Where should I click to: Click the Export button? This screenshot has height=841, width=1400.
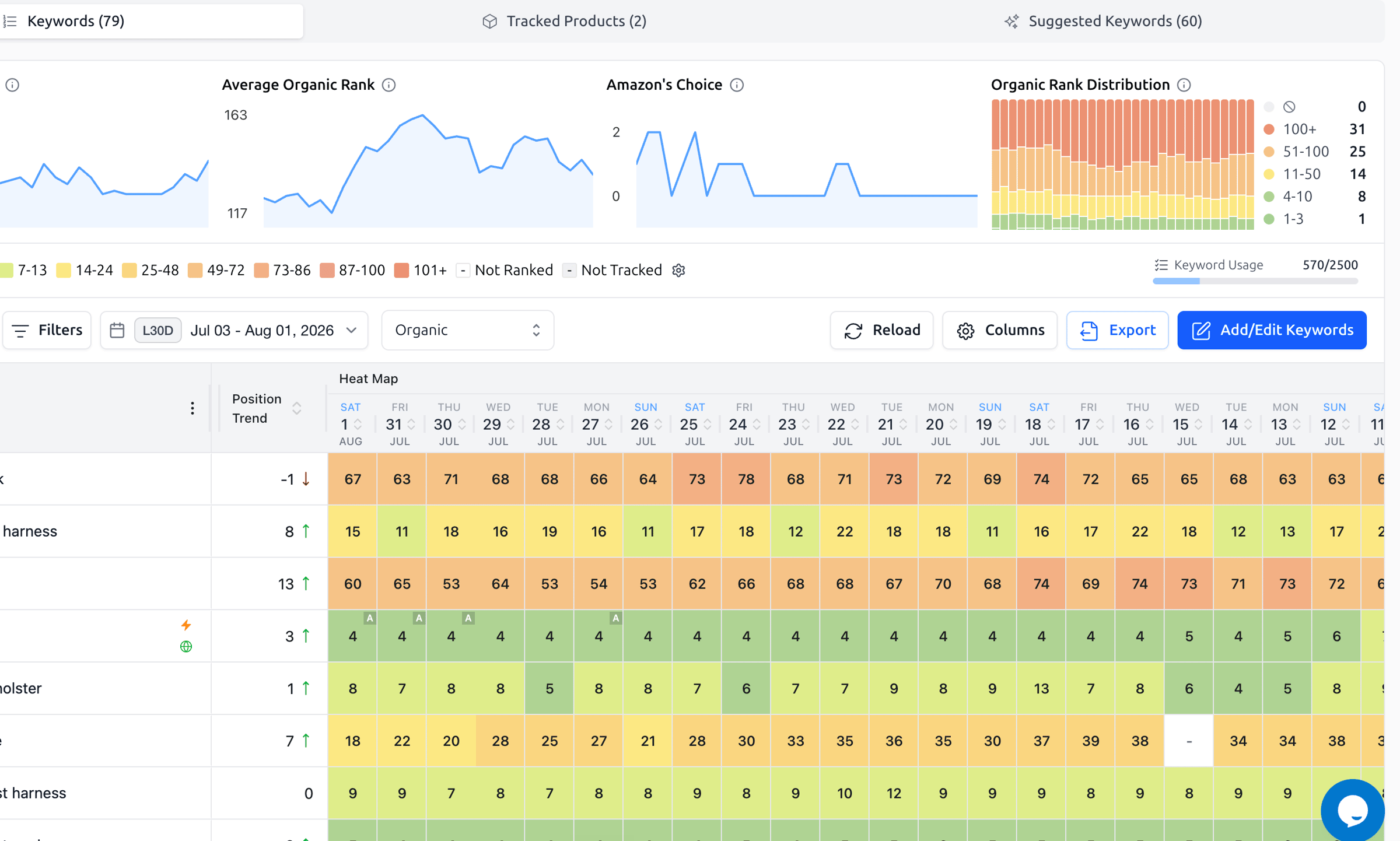tap(1117, 330)
